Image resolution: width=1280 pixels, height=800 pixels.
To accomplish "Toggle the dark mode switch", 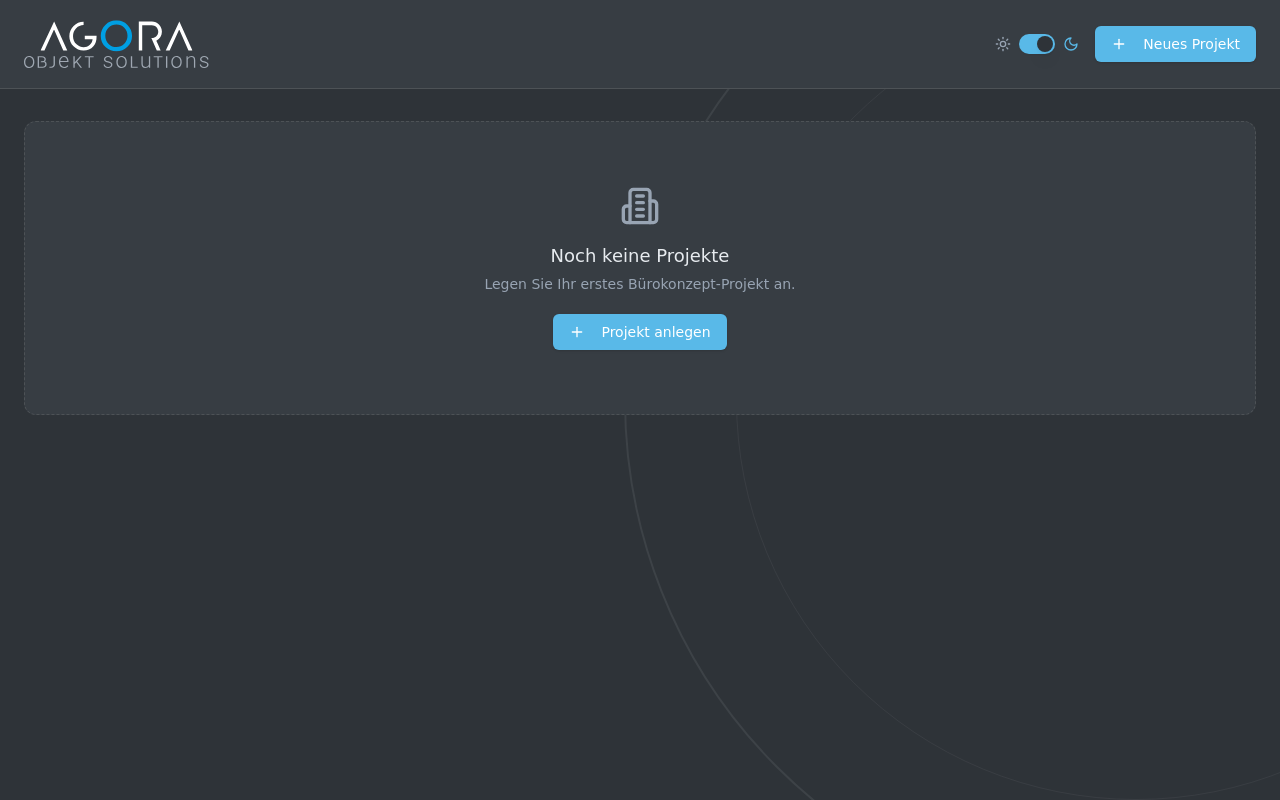I will 1037,44.
